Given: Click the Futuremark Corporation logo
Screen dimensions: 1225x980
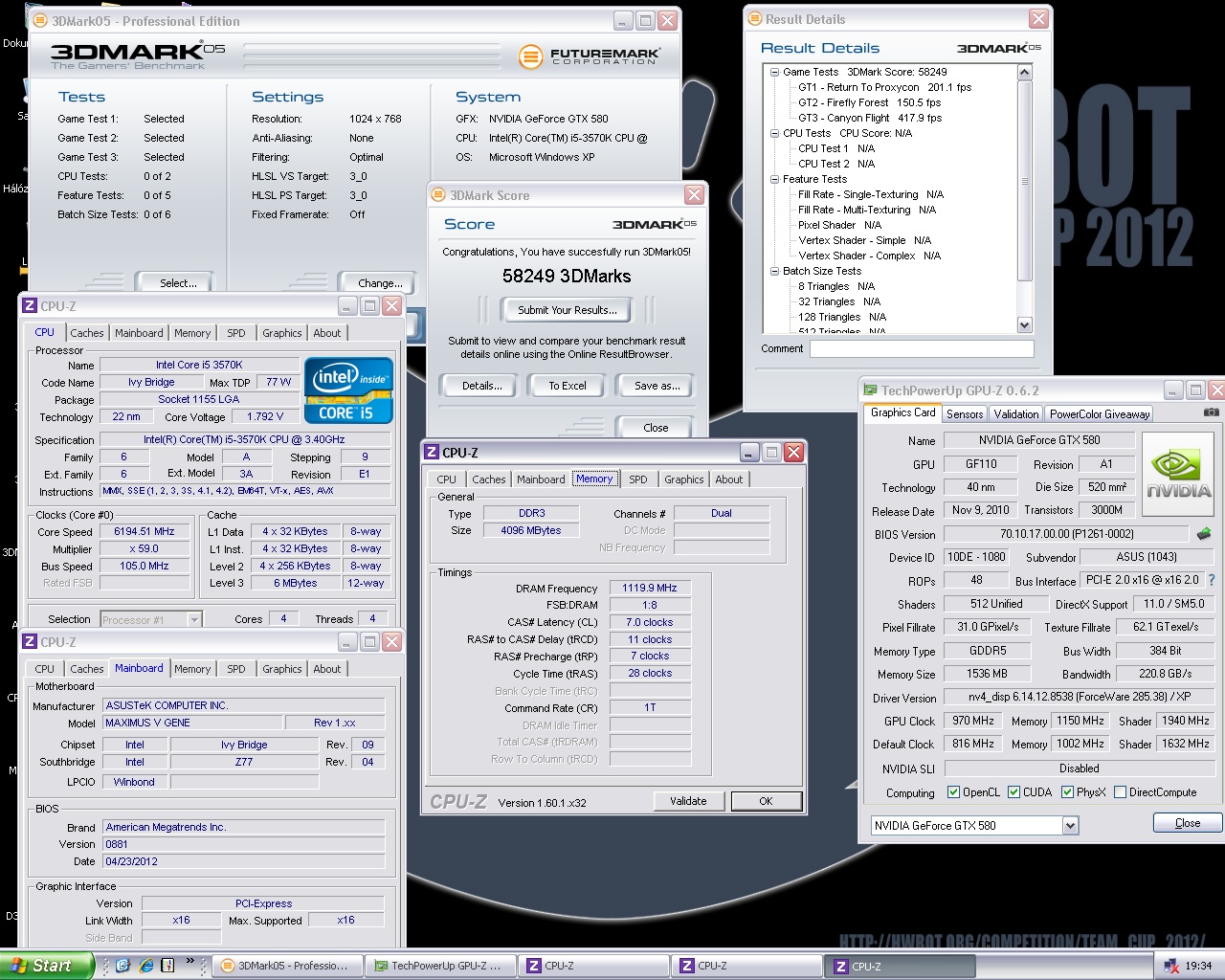Looking at the screenshot, I should click(590, 56).
